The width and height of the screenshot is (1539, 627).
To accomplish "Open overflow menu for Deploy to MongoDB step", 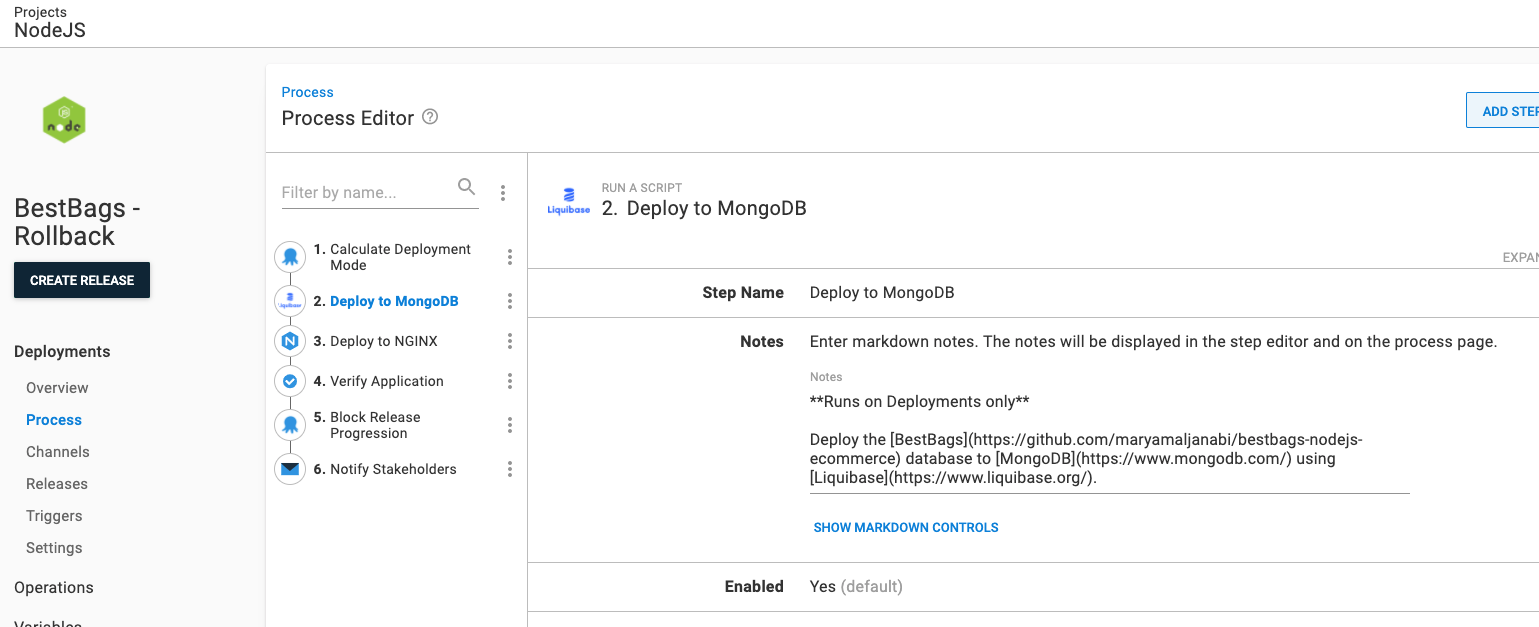I will click(510, 301).
